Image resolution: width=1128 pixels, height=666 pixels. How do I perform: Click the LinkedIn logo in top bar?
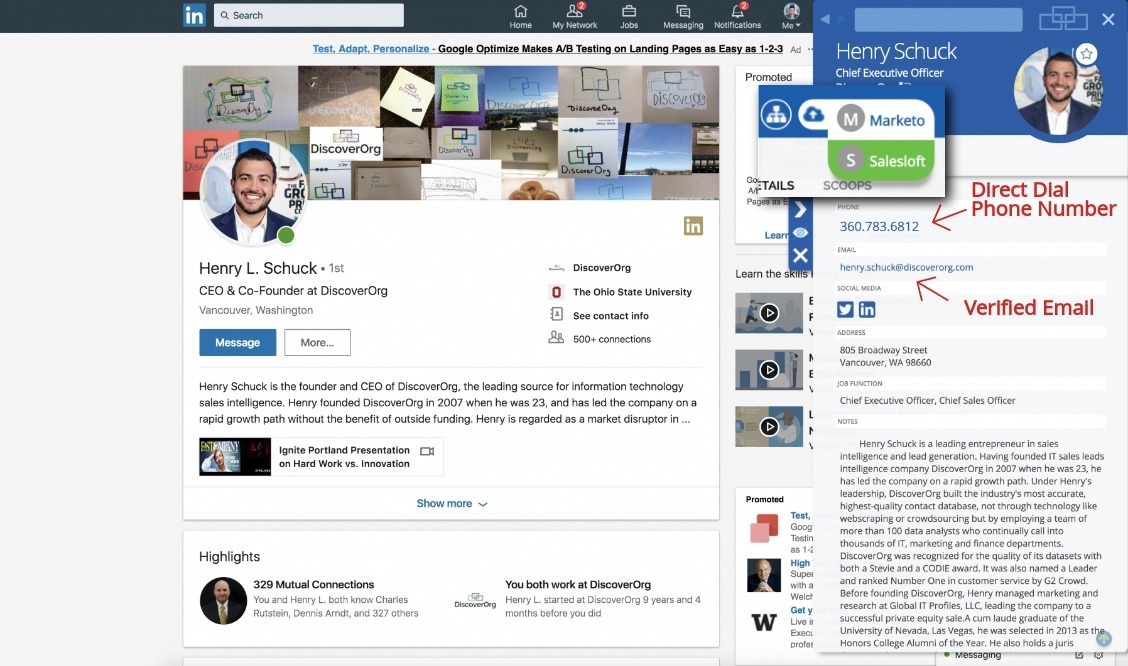coord(194,15)
